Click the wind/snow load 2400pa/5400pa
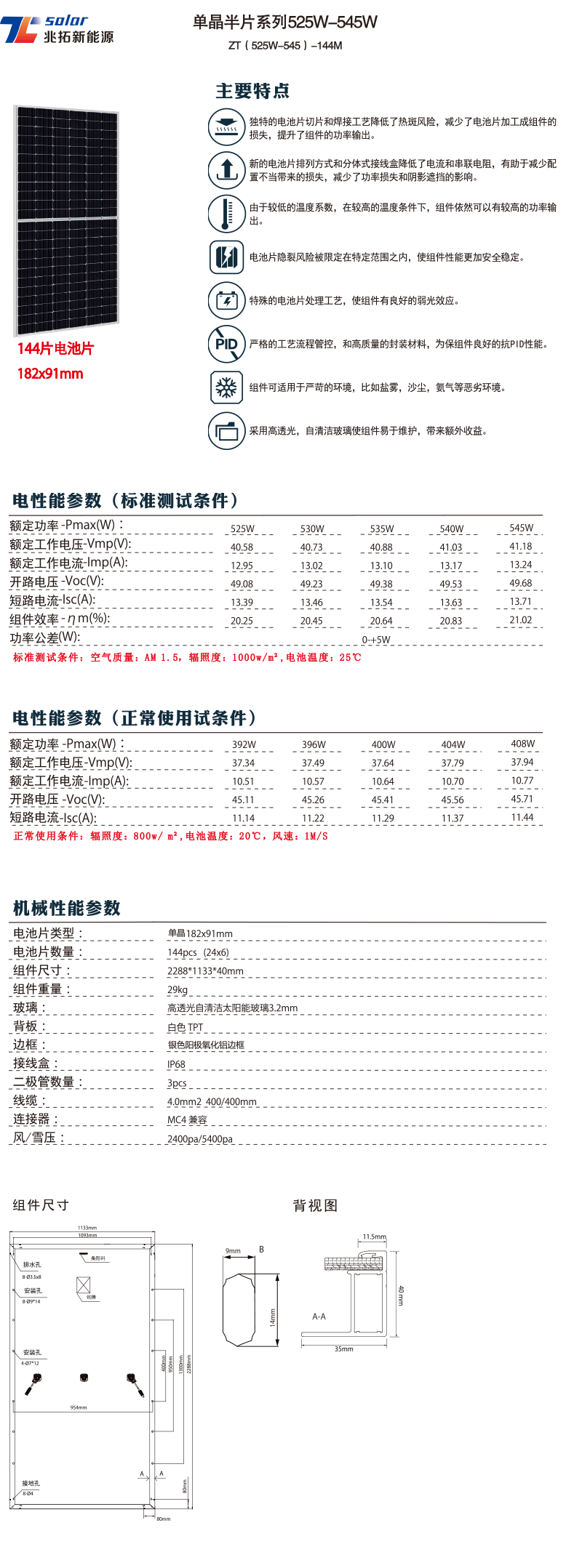Image resolution: width=582 pixels, height=1568 pixels. click(200, 1139)
